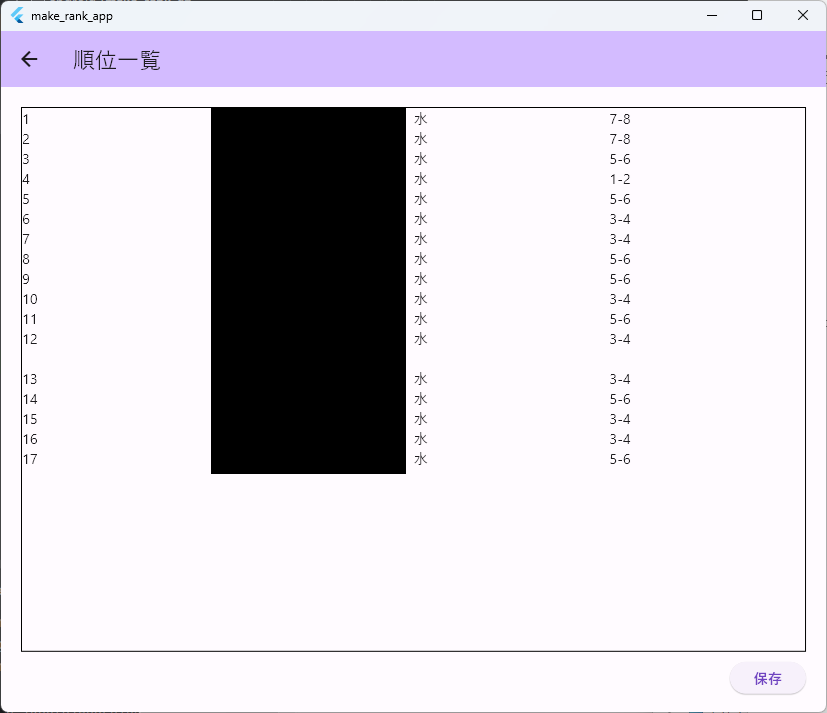Select rank number 12 in the list

(30, 339)
